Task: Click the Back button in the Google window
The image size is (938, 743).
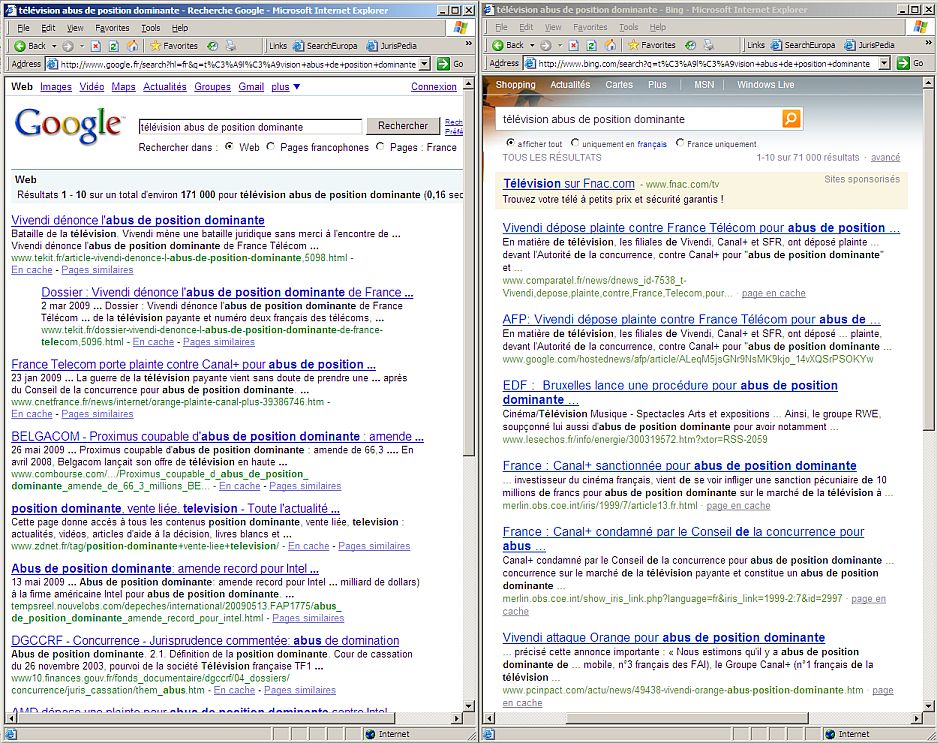Action: coord(30,45)
